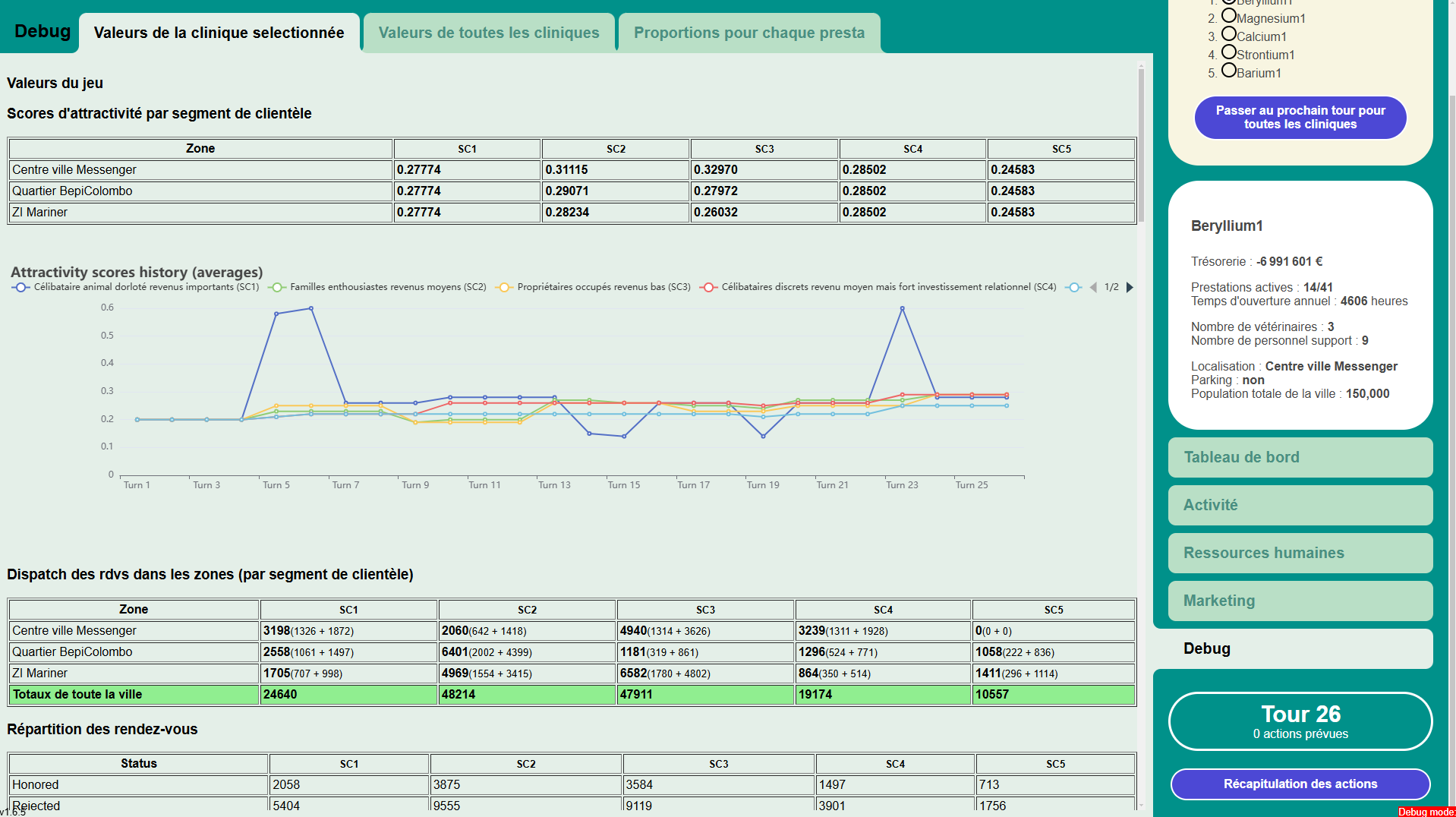Expand the Ressources humaines section
1456x817 pixels.
click(x=1300, y=554)
